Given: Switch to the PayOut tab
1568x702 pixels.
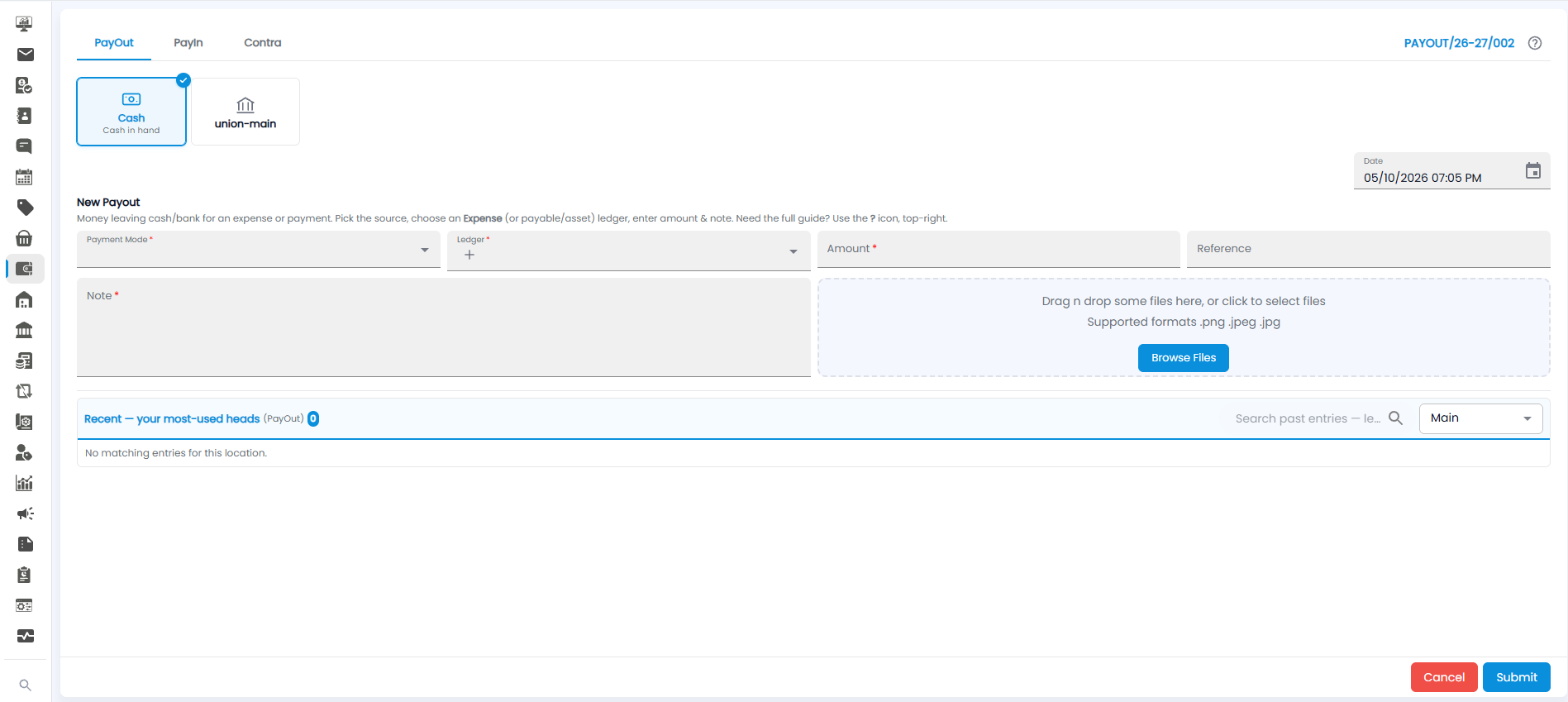Looking at the screenshot, I should pos(114,43).
